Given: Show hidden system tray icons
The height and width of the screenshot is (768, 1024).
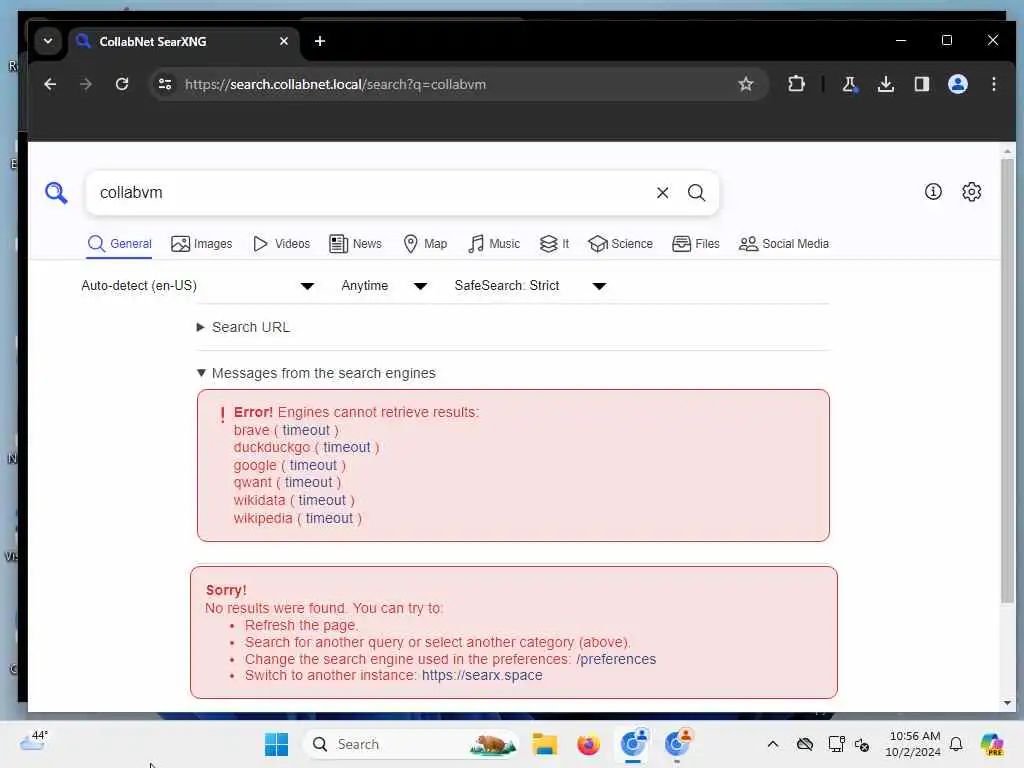Looking at the screenshot, I should [x=773, y=744].
